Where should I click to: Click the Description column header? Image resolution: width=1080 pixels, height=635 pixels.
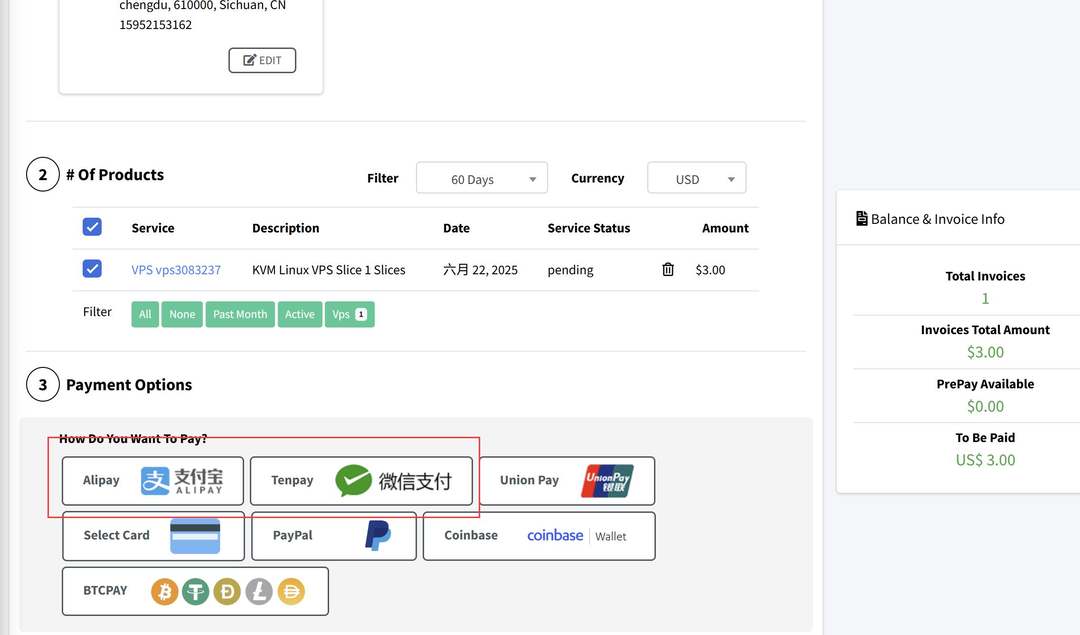click(x=286, y=228)
